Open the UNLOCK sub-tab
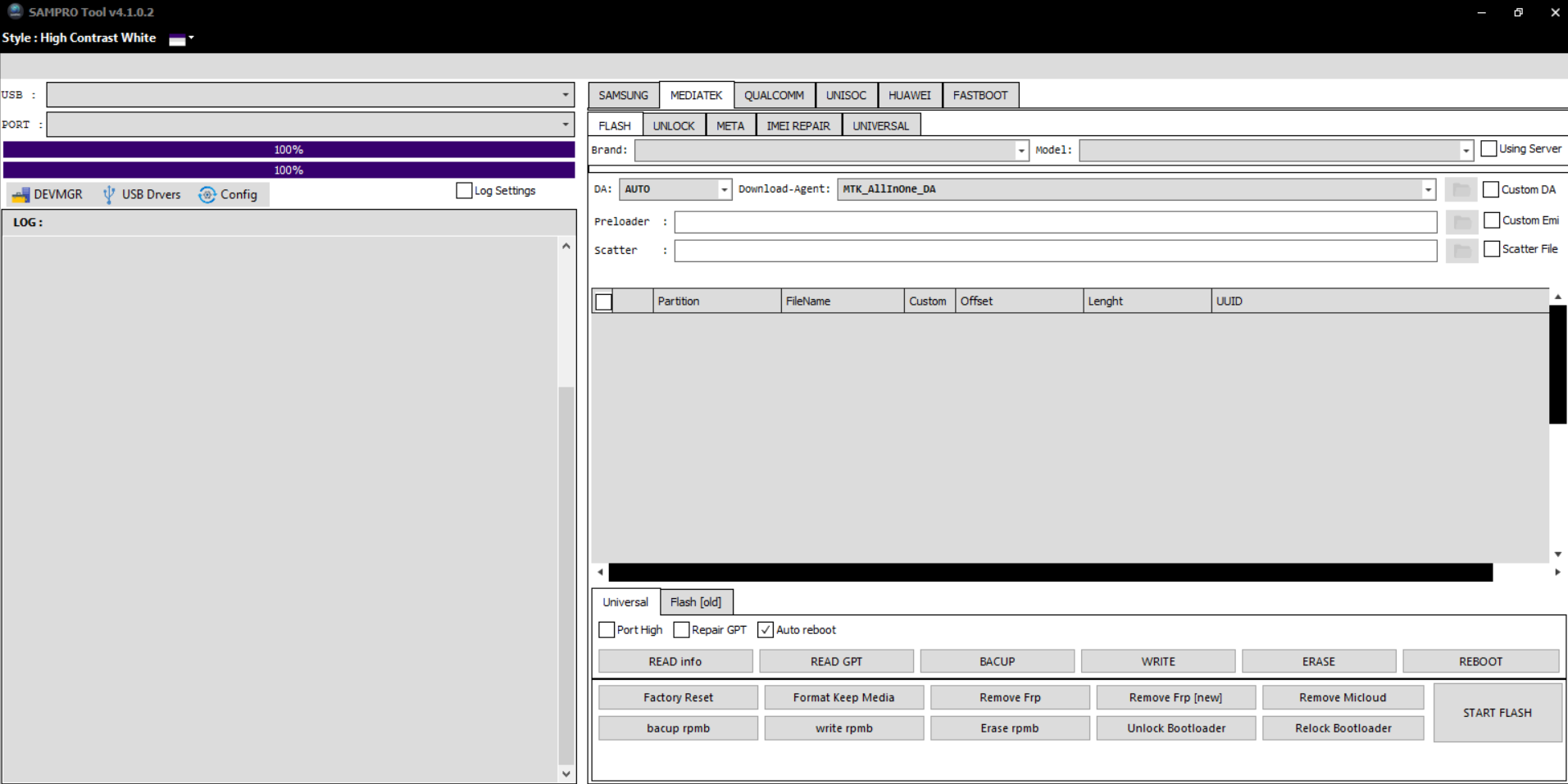1568x784 pixels. pyautogui.click(x=674, y=126)
